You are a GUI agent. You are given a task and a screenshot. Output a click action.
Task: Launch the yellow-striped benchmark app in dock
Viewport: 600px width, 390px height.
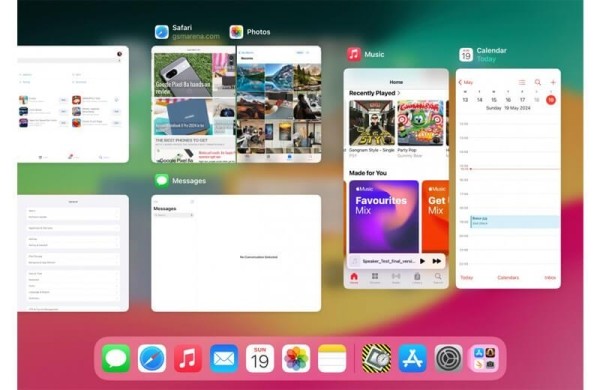pyautogui.click(x=377, y=359)
